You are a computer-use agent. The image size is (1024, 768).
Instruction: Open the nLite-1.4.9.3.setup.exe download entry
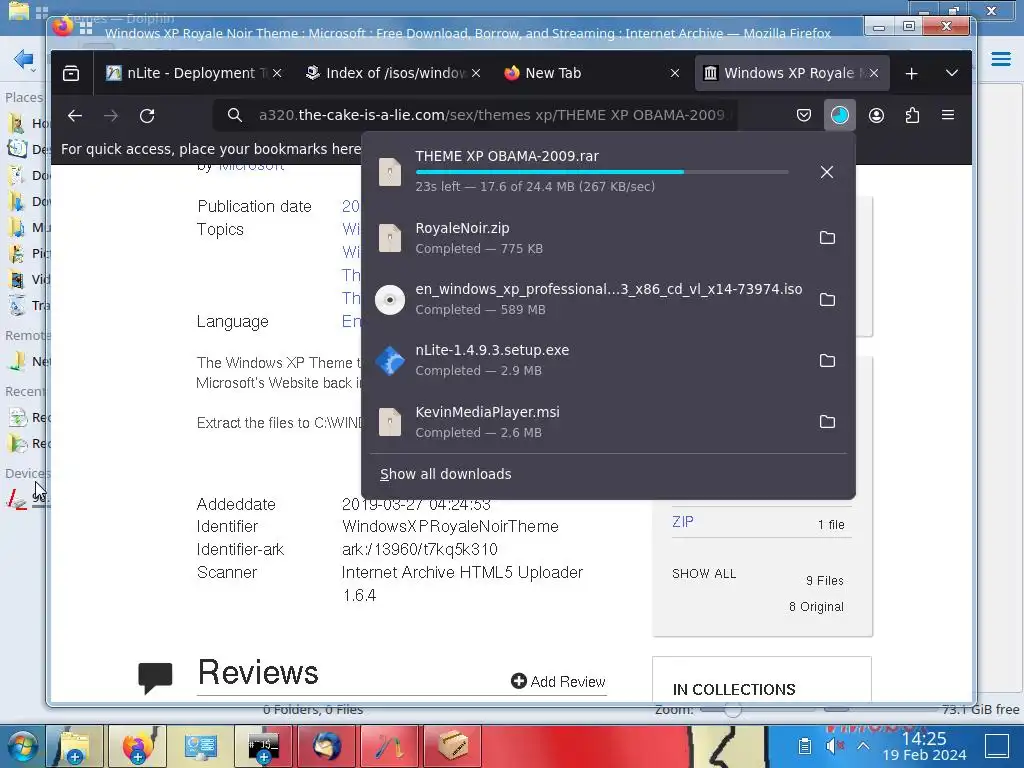(x=588, y=360)
